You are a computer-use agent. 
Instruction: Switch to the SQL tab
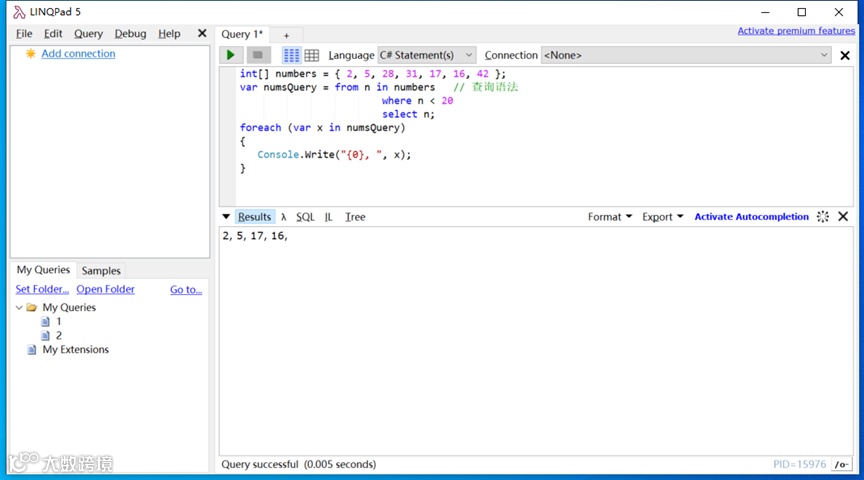click(x=305, y=217)
